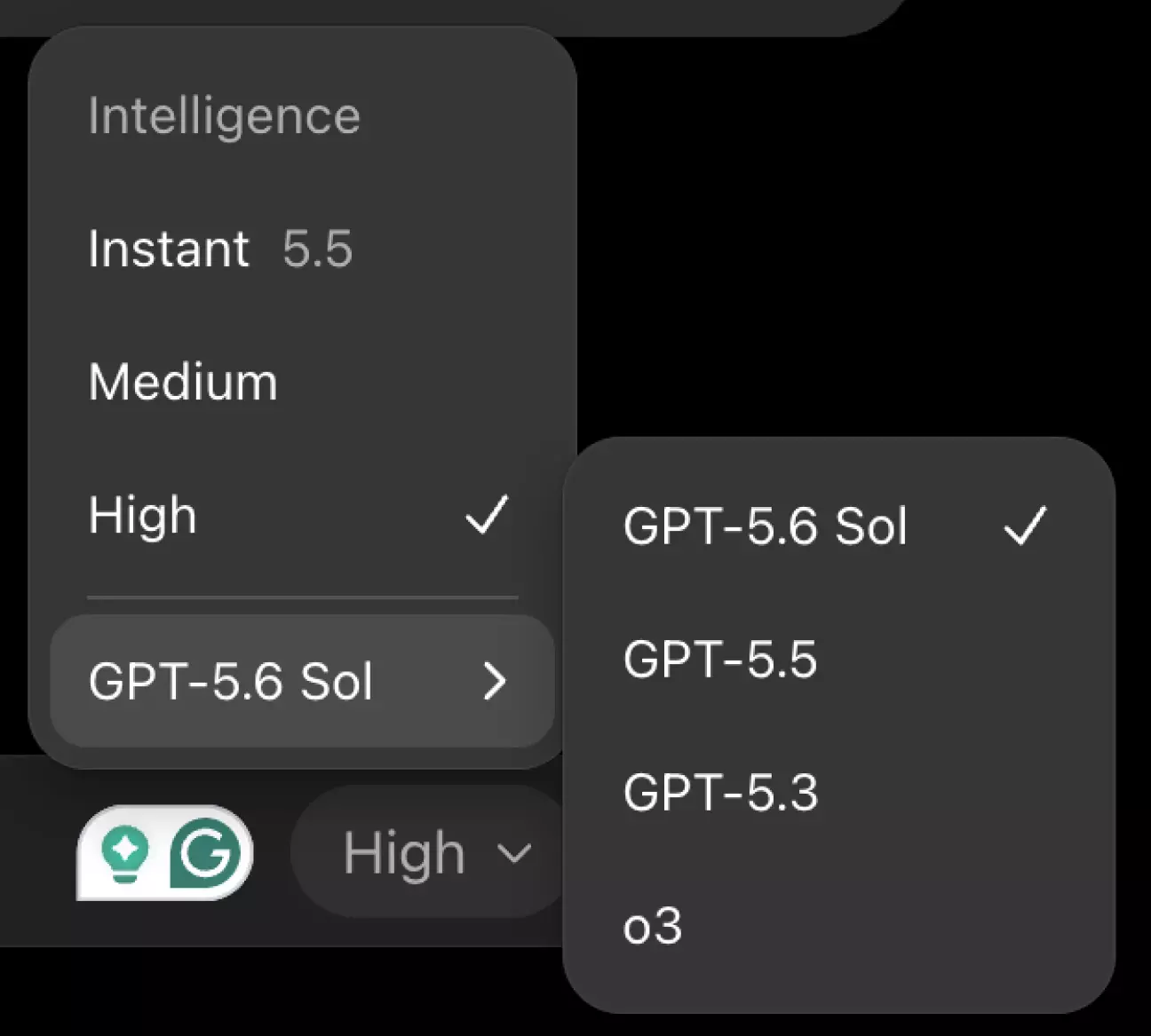
Task: Click the green Grammarly G icon
Action: [x=206, y=853]
